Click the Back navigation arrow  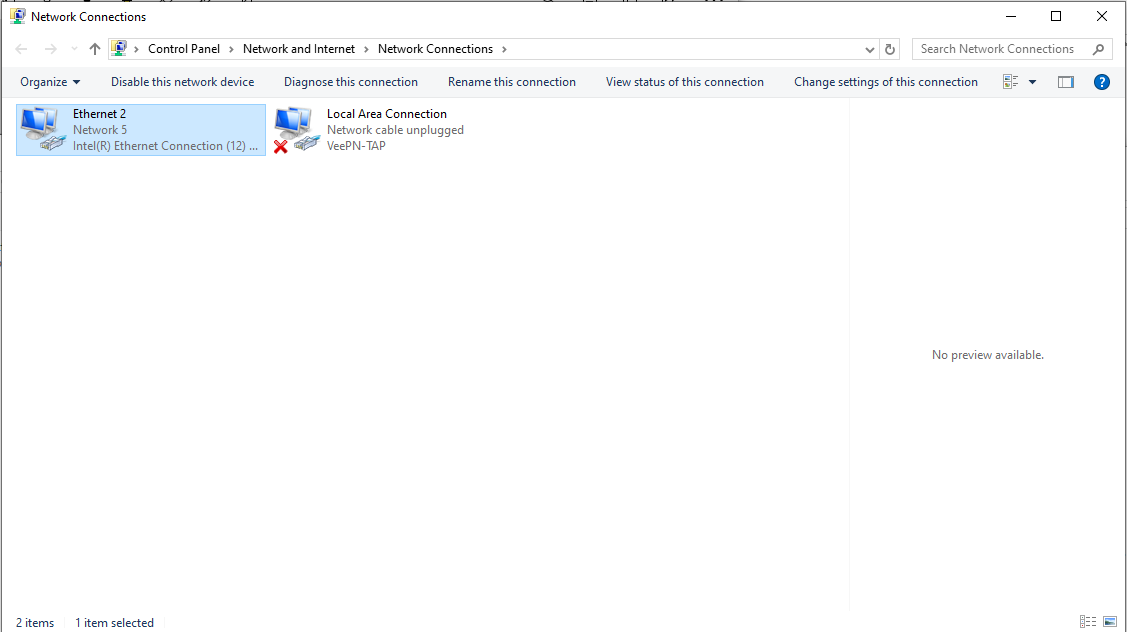[x=22, y=49]
